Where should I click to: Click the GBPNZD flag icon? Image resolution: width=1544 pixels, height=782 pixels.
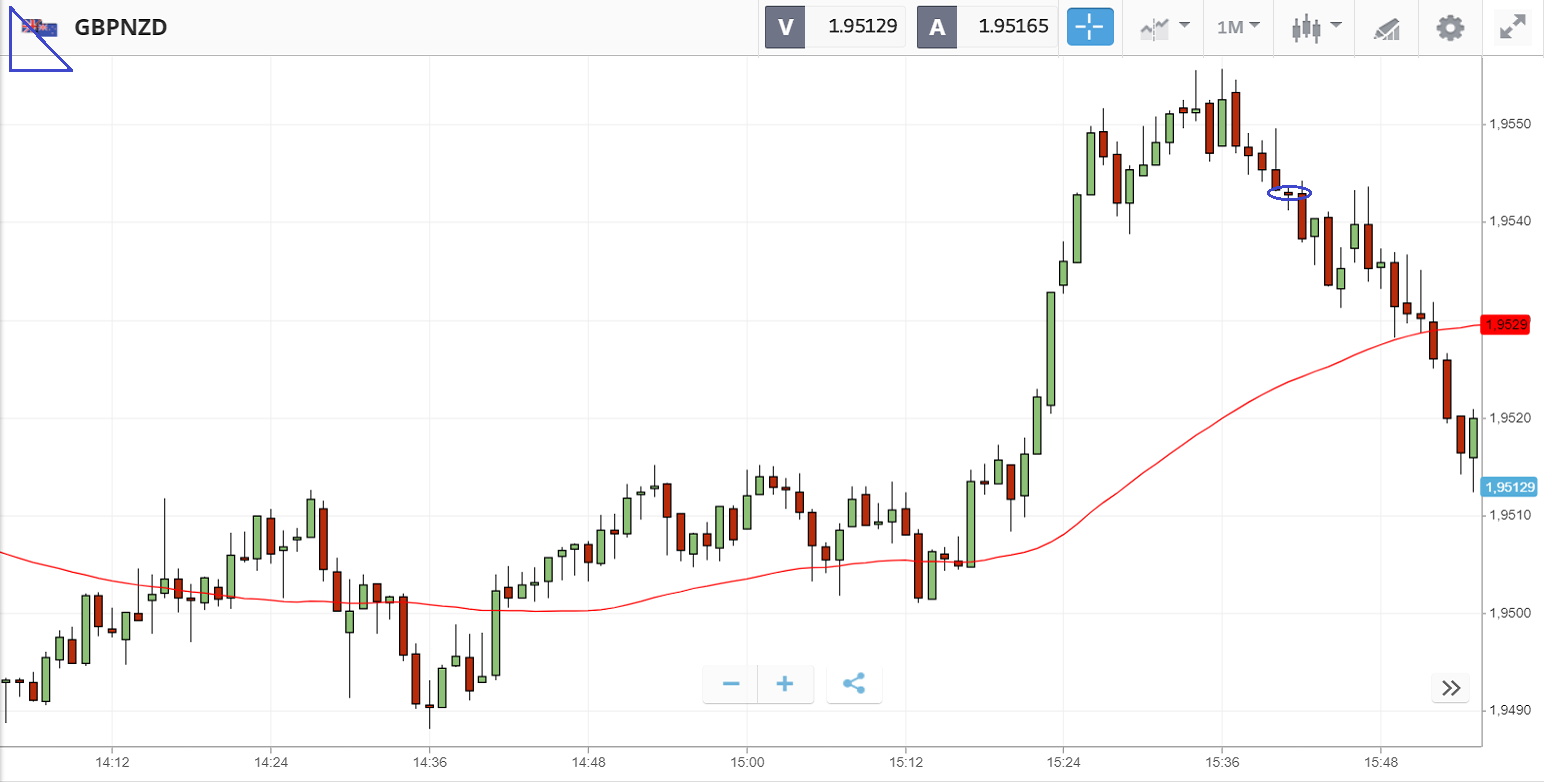tap(41, 27)
